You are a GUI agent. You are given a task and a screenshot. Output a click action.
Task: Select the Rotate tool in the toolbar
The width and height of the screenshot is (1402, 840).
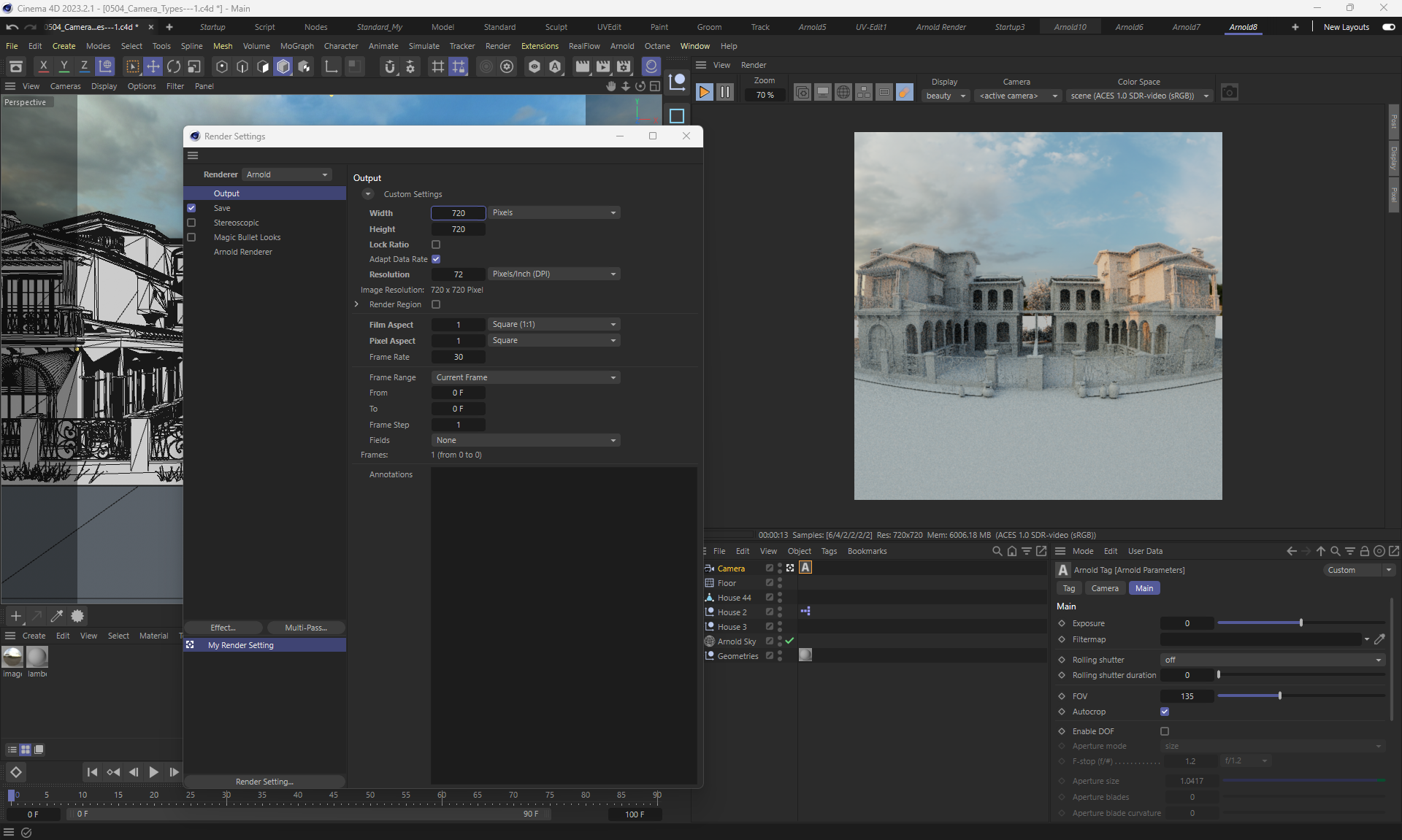point(173,66)
